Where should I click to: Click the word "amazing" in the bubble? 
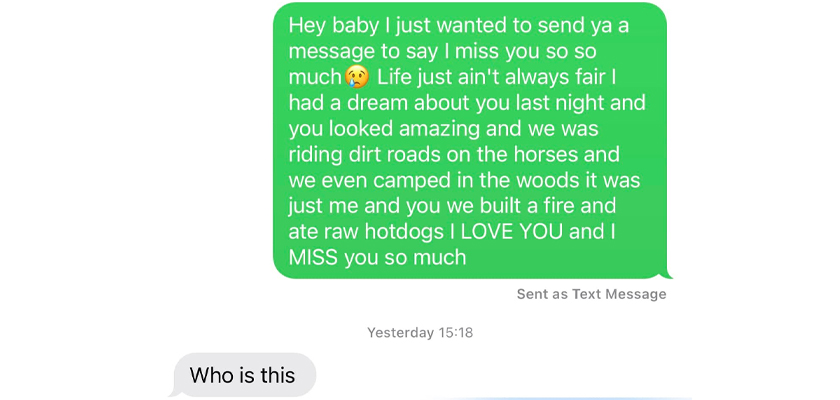pyautogui.click(x=441, y=130)
